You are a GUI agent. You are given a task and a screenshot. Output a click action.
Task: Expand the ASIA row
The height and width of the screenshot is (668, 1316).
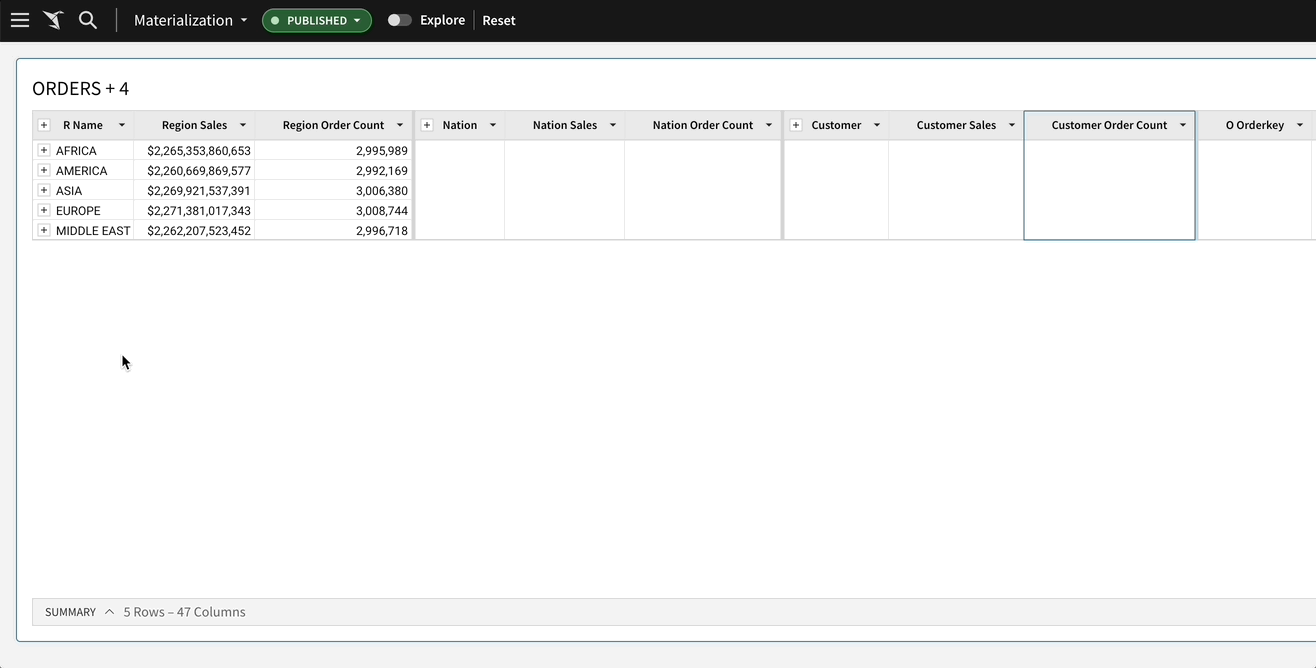(x=44, y=190)
